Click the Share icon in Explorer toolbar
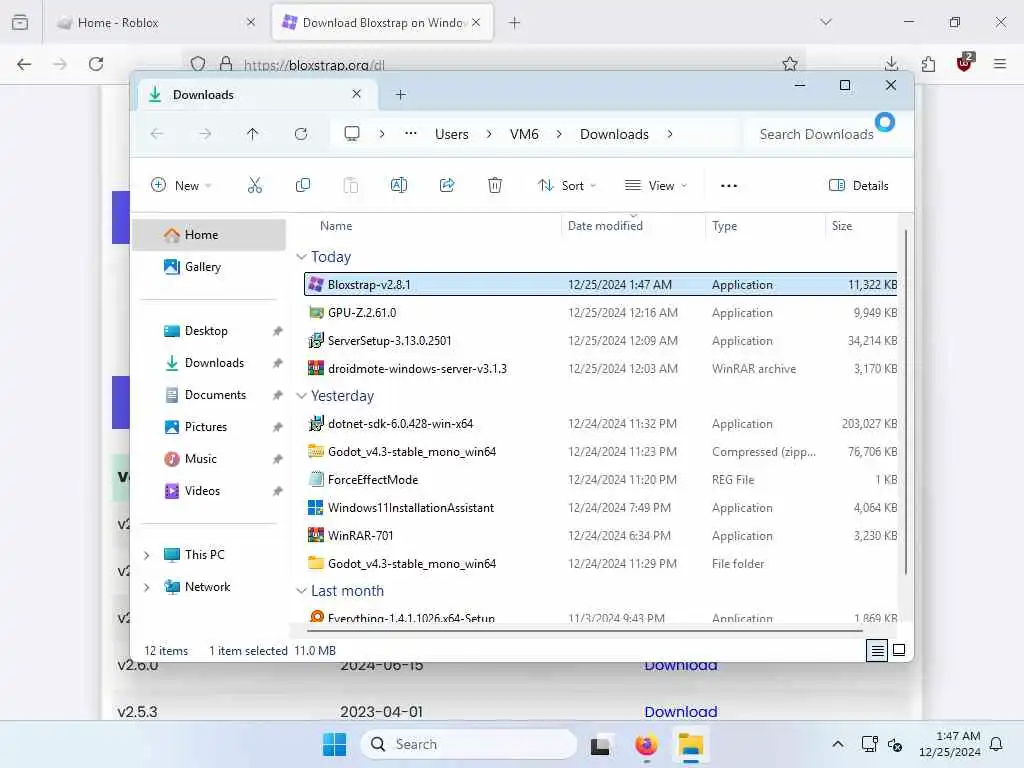 coord(447,185)
